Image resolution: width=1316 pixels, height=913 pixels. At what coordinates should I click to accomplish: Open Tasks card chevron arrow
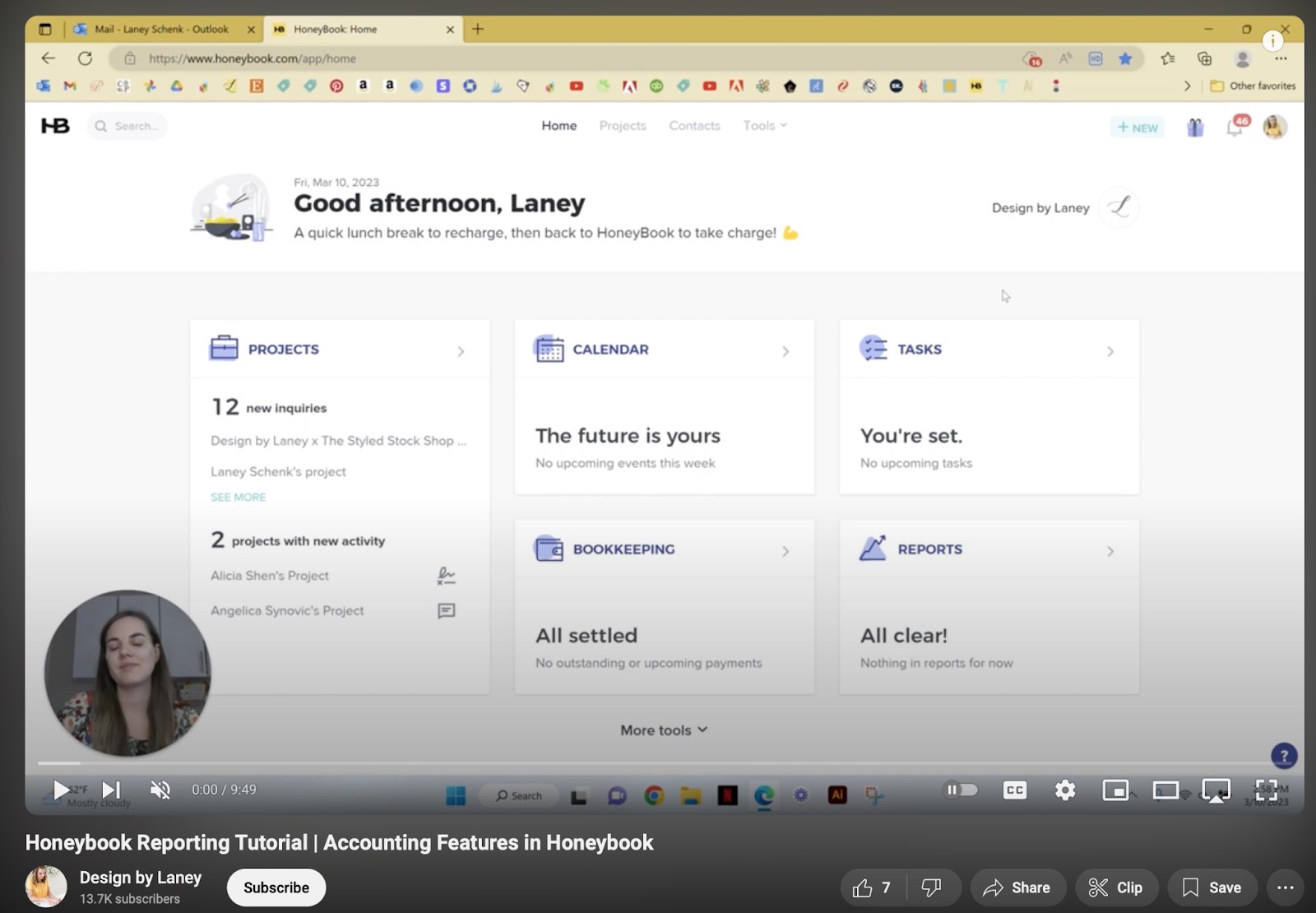coord(1110,351)
